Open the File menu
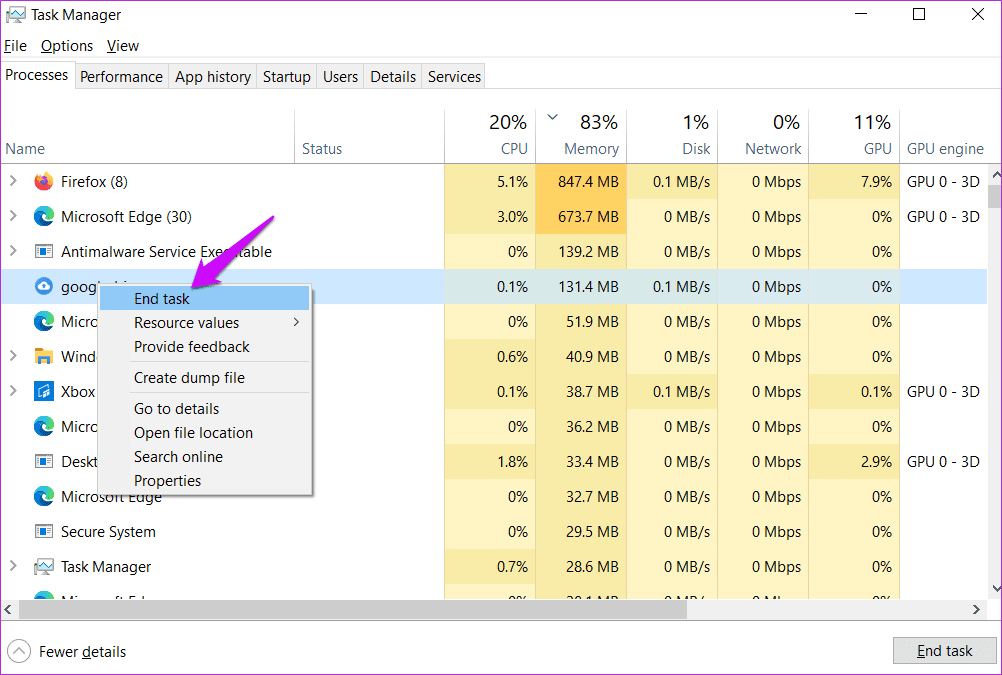This screenshot has height=675, width=1002. (x=15, y=46)
